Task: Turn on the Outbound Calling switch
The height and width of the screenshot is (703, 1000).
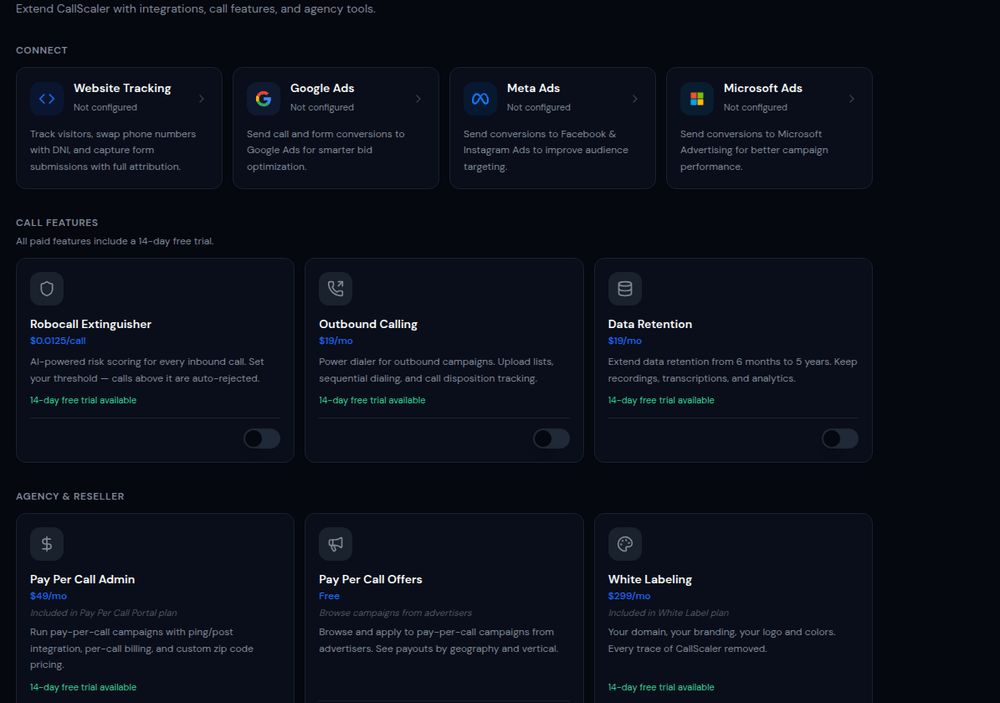Action: (551, 439)
